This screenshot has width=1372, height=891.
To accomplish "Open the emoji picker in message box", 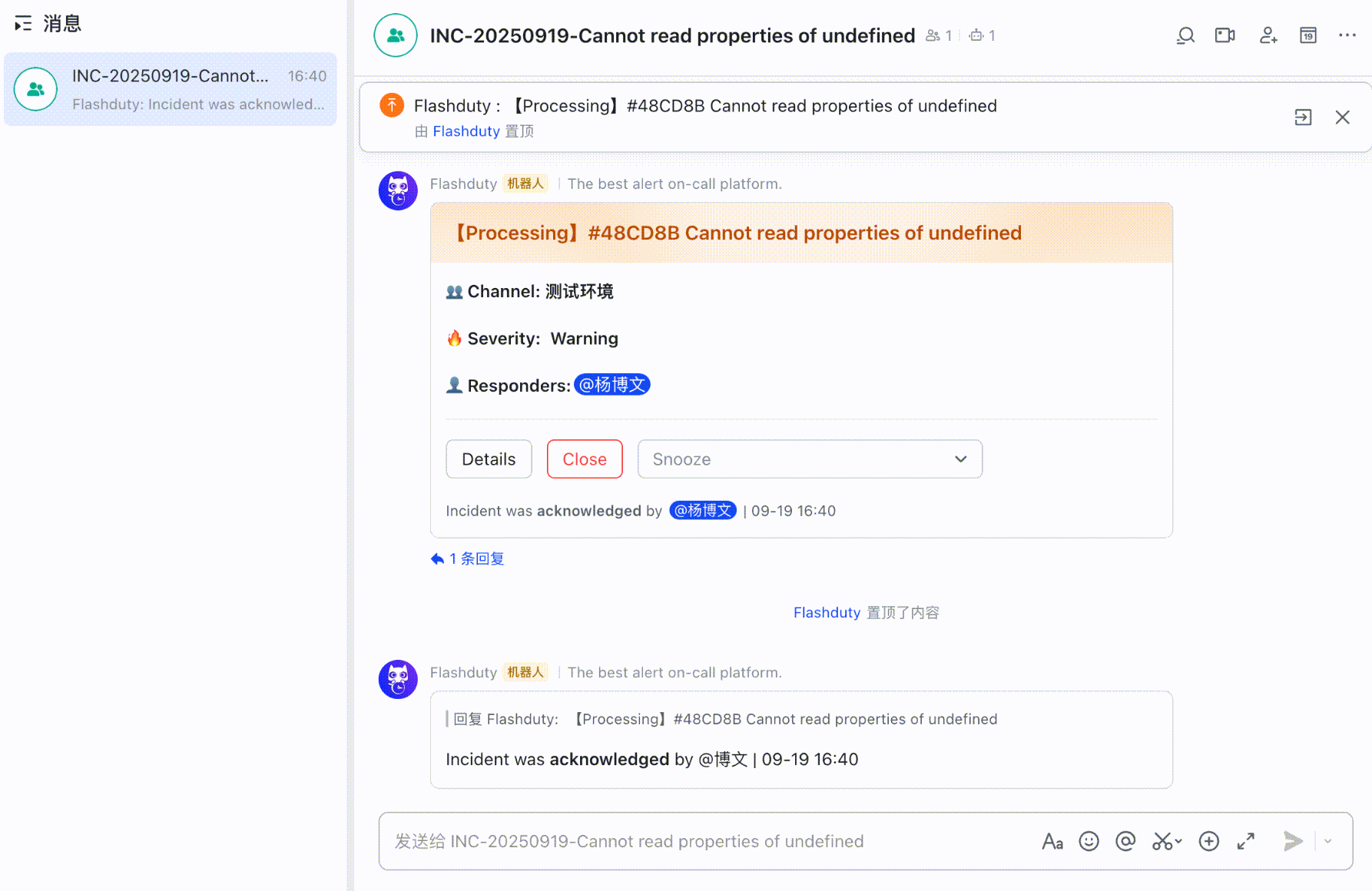I will [x=1089, y=842].
